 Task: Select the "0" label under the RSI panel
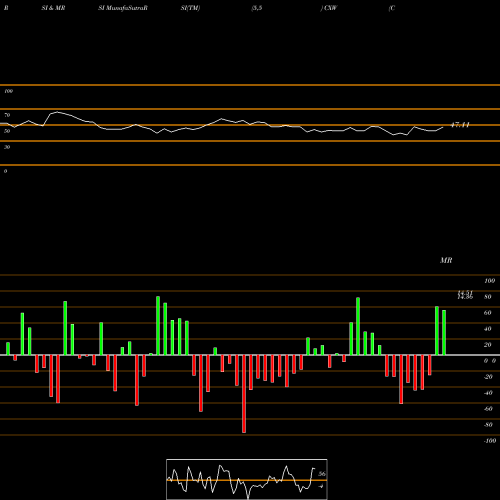5,171
